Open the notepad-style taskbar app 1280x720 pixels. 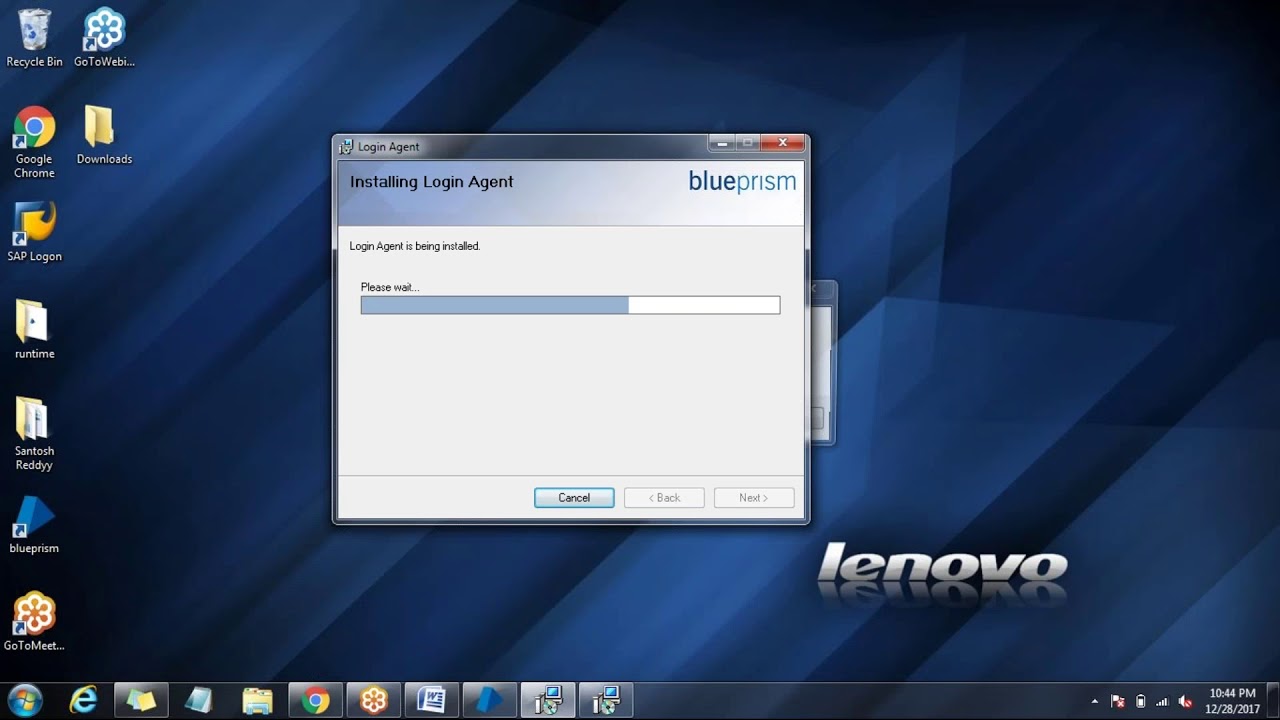pyautogui.click(x=199, y=700)
